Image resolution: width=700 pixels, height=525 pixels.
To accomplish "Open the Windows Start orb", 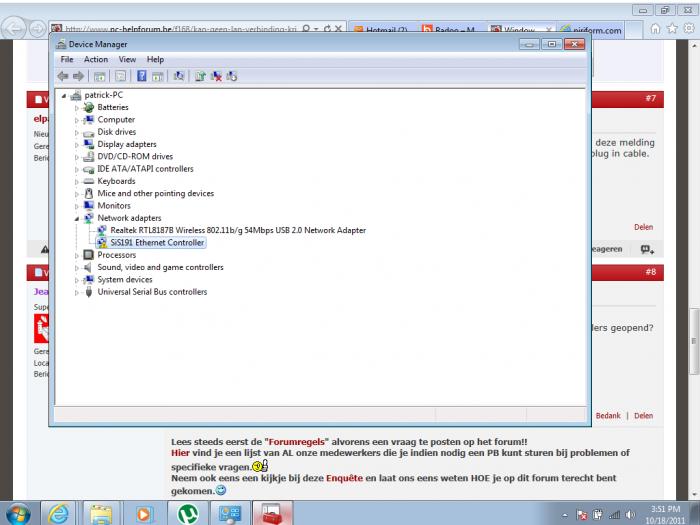I will (x=18, y=514).
